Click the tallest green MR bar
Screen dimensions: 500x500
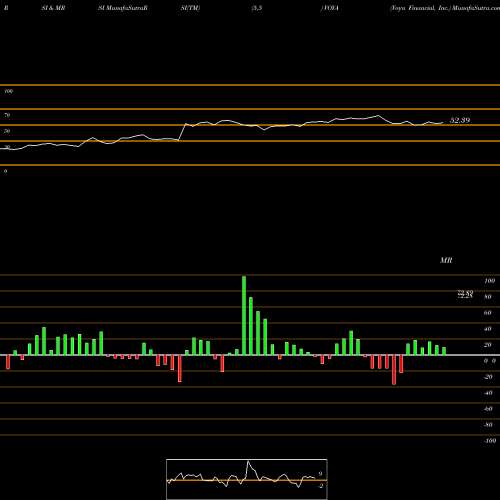click(244, 315)
